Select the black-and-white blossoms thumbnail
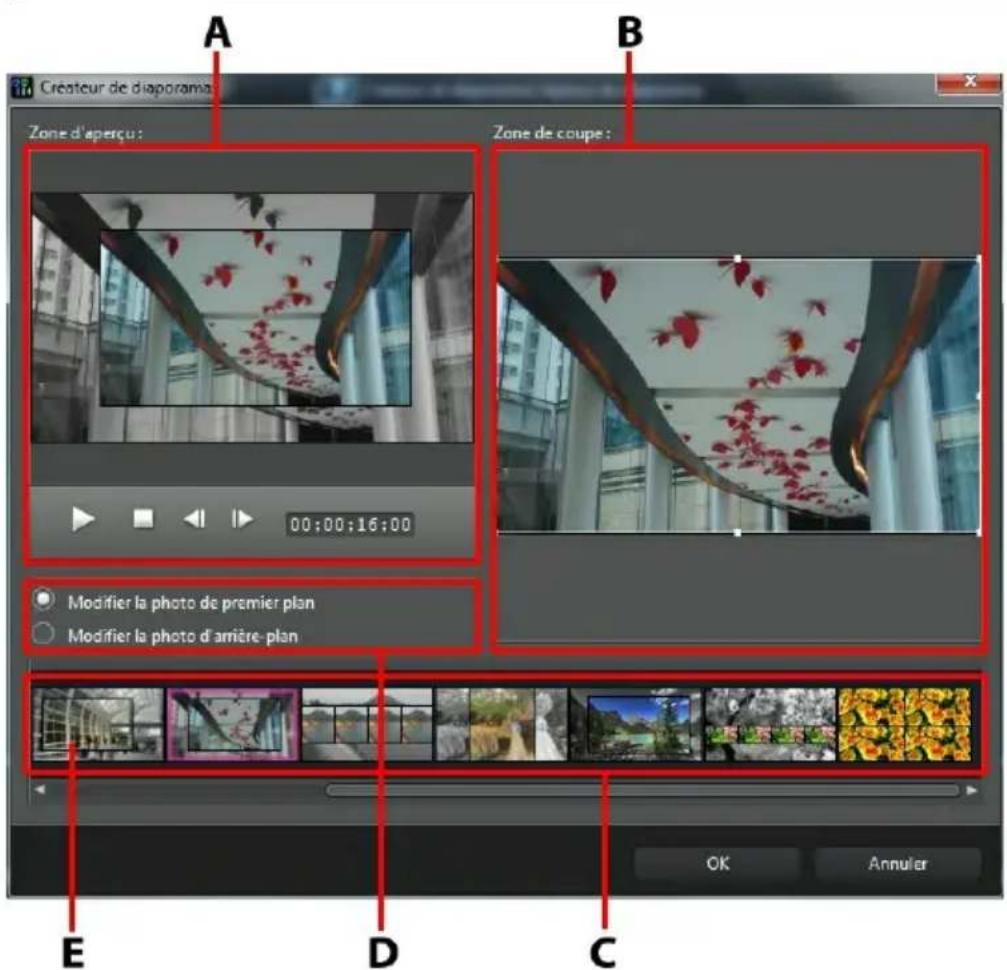1007x970 pixels. (770, 723)
